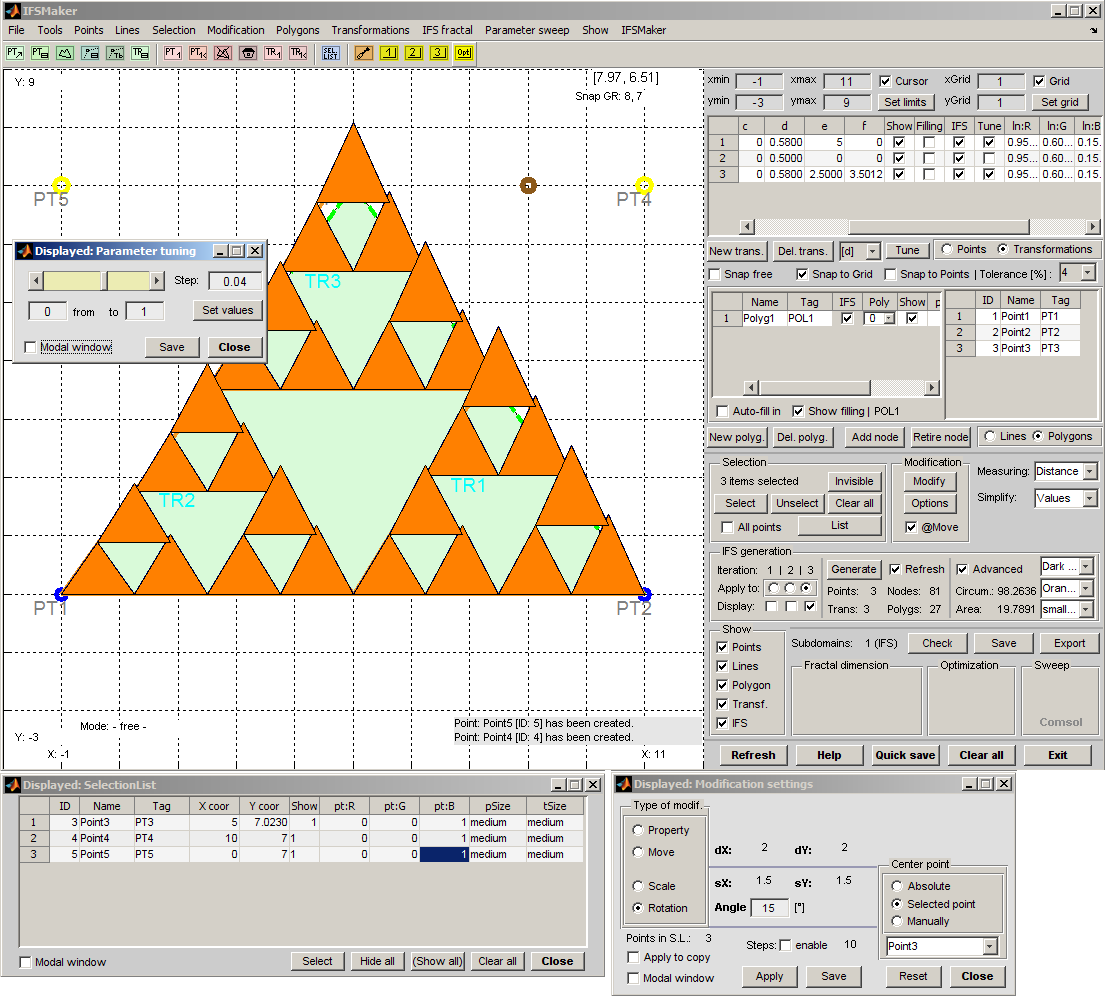Image resolution: width=1106 pixels, height=1000 pixels.
Task: Click the Step input field
Action: [235, 281]
